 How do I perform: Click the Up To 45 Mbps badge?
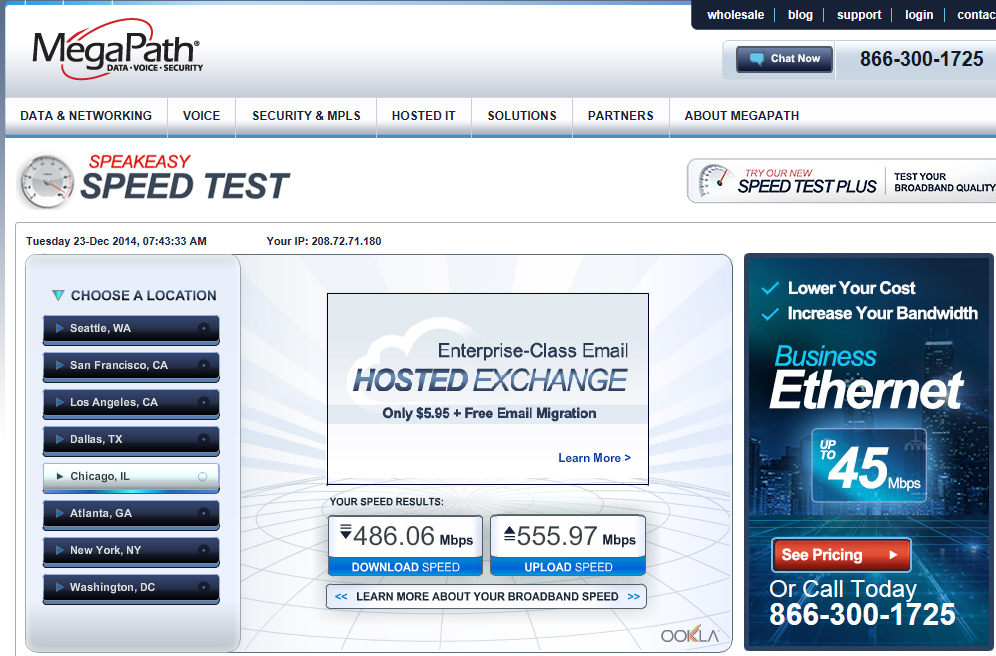coord(869,466)
